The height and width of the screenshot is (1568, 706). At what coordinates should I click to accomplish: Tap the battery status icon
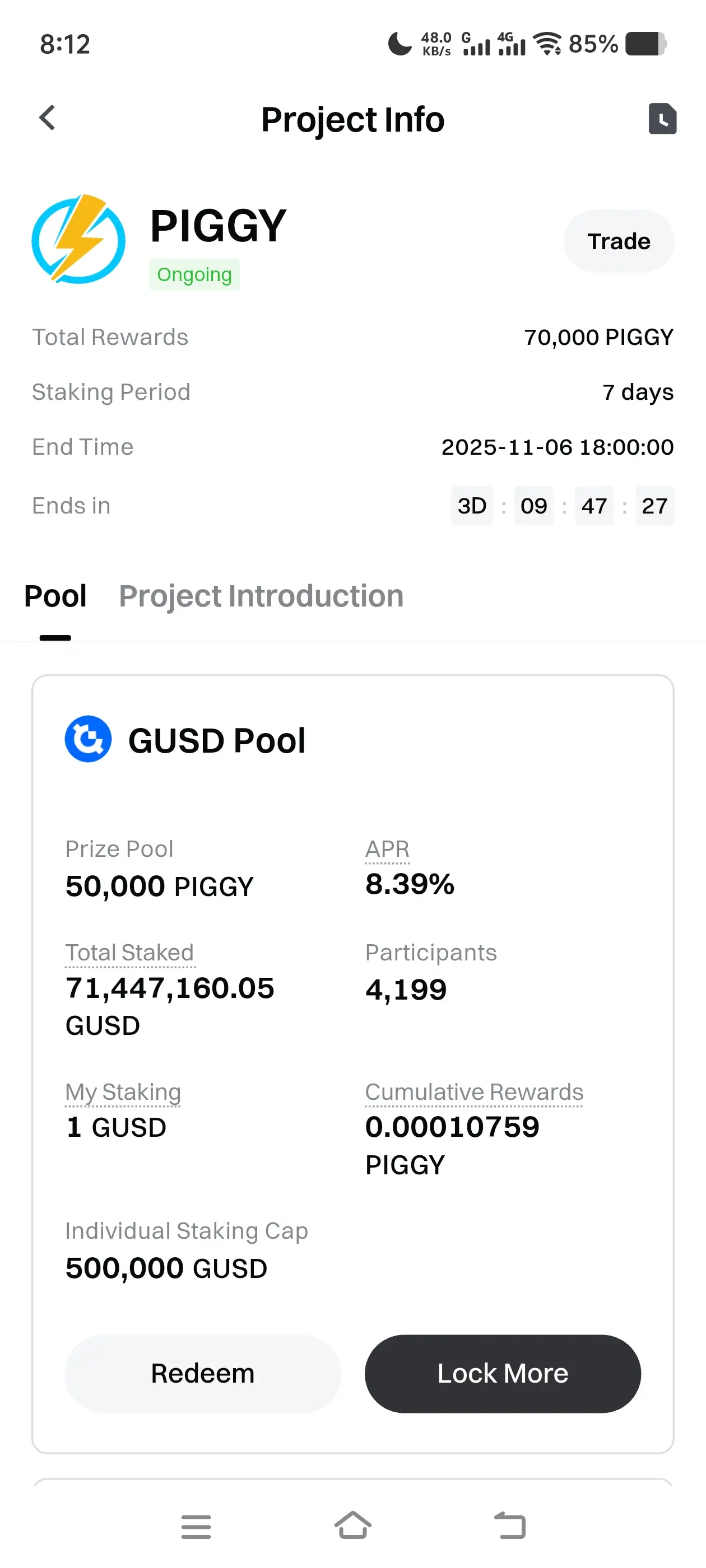(x=645, y=44)
